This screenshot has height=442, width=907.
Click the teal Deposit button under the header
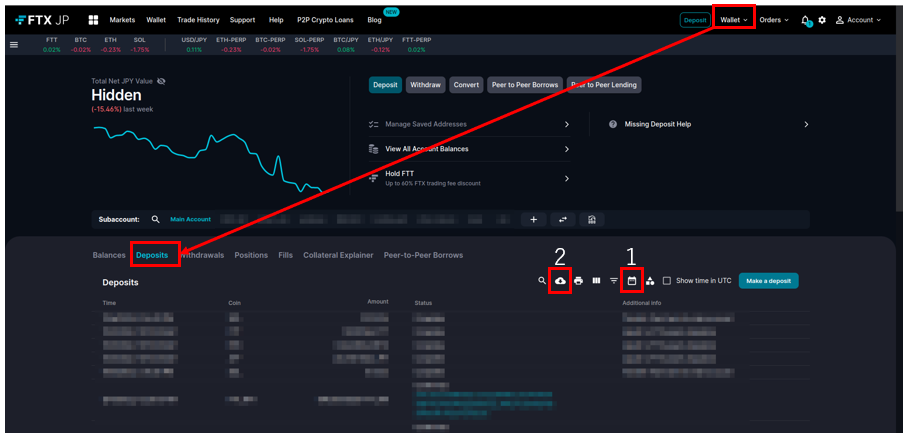pyautogui.click(x=385, y=85)
